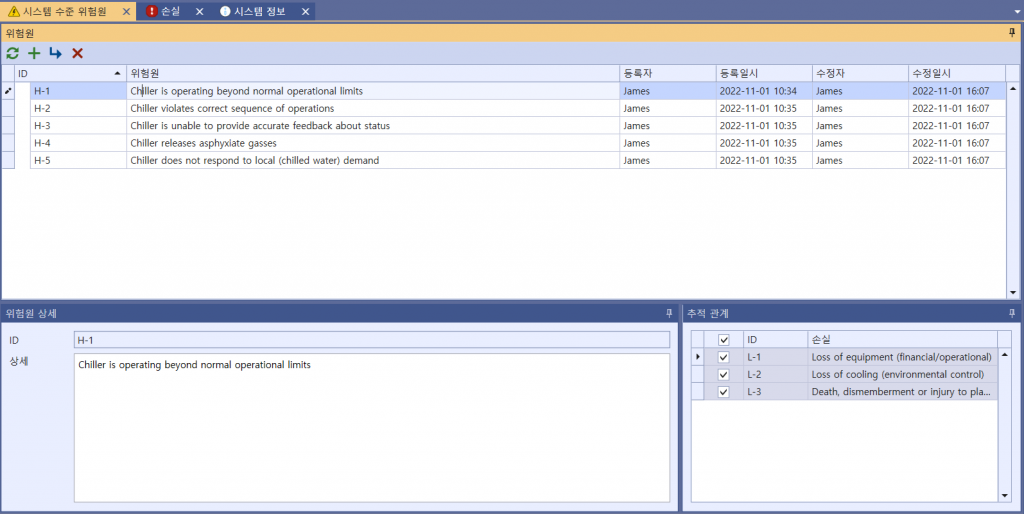Click the ID field showing H-1 in details

point(372,340)
